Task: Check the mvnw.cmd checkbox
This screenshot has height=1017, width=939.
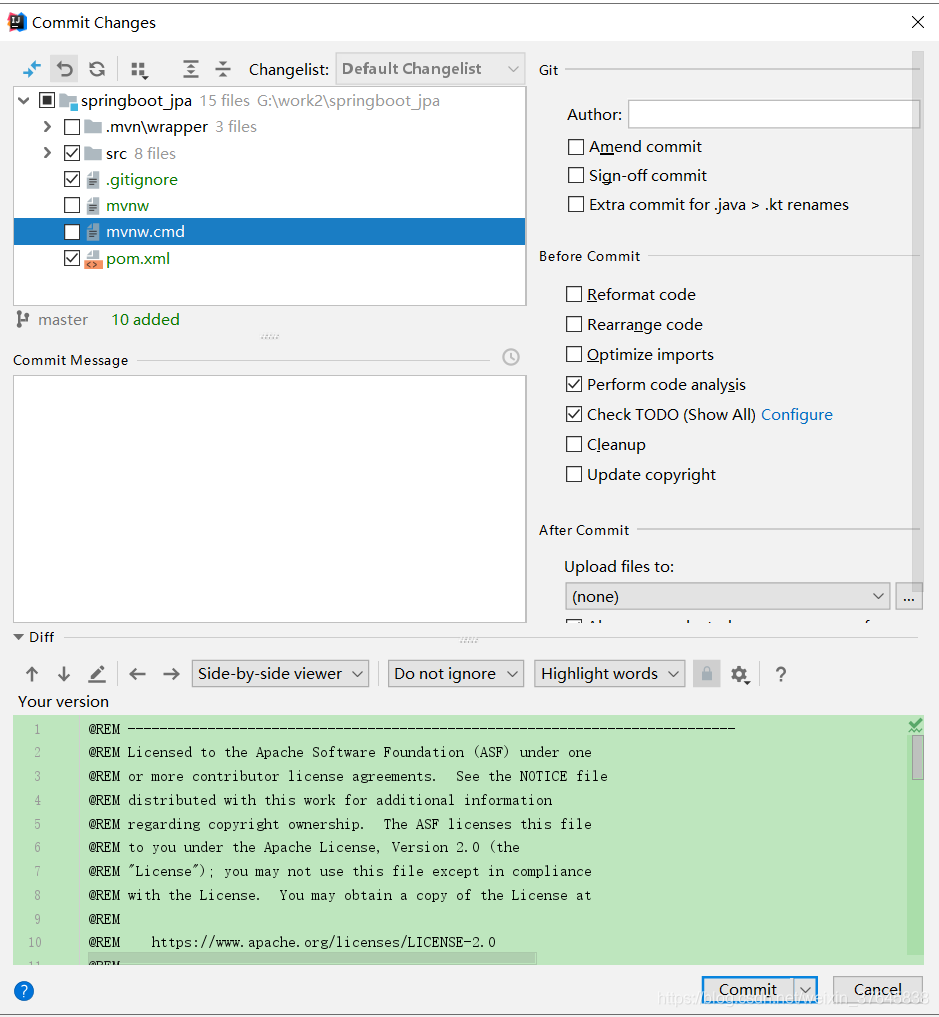Action: point(72,232)
